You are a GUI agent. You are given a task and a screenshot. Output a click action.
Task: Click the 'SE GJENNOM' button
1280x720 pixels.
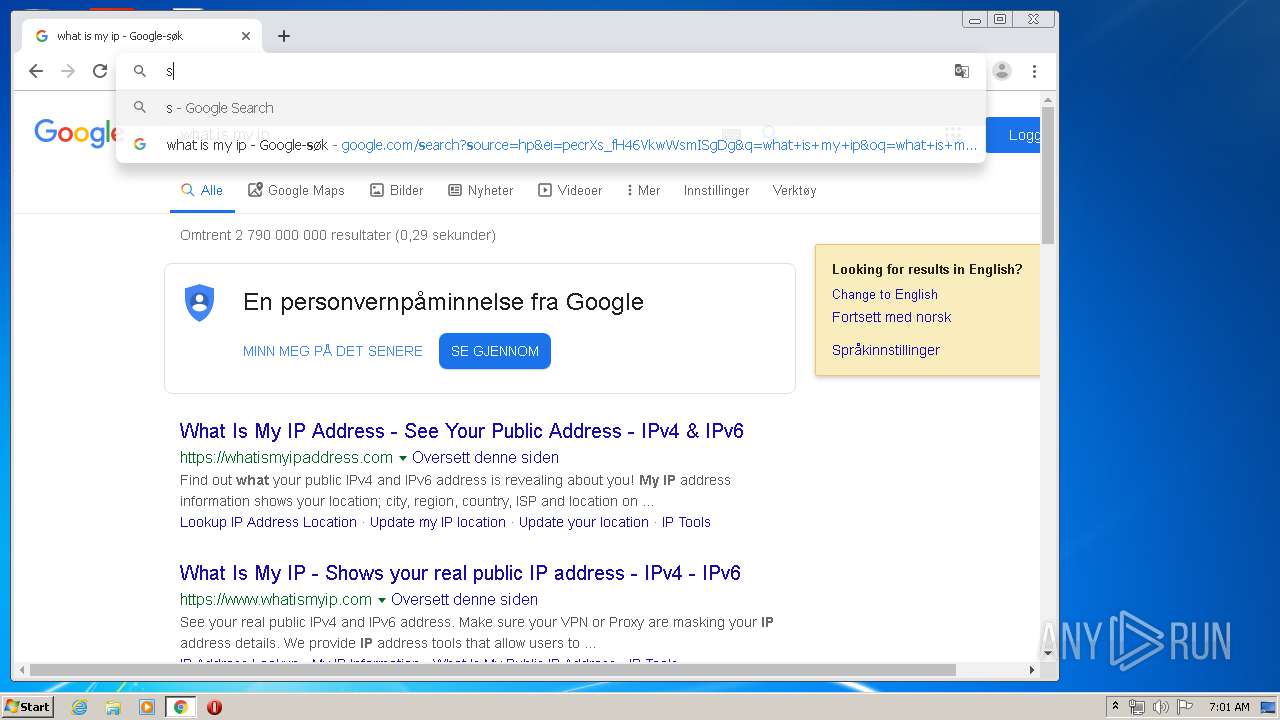(495, 351)
